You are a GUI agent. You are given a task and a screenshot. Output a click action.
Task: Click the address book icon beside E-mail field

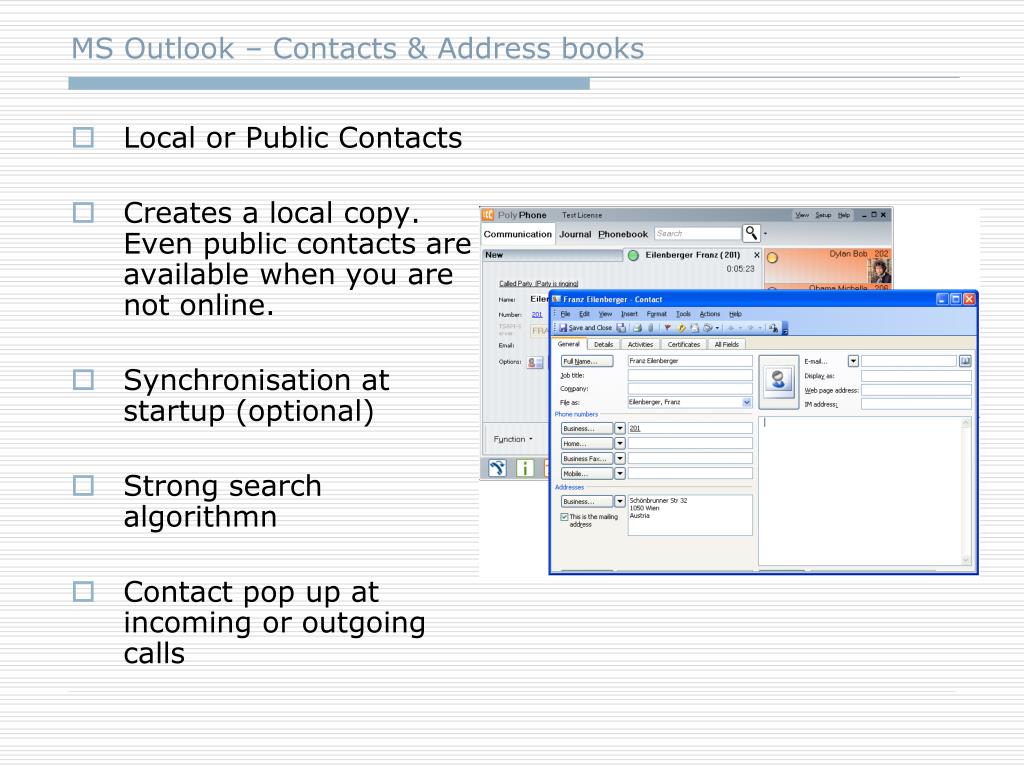[x=965, y=361]
